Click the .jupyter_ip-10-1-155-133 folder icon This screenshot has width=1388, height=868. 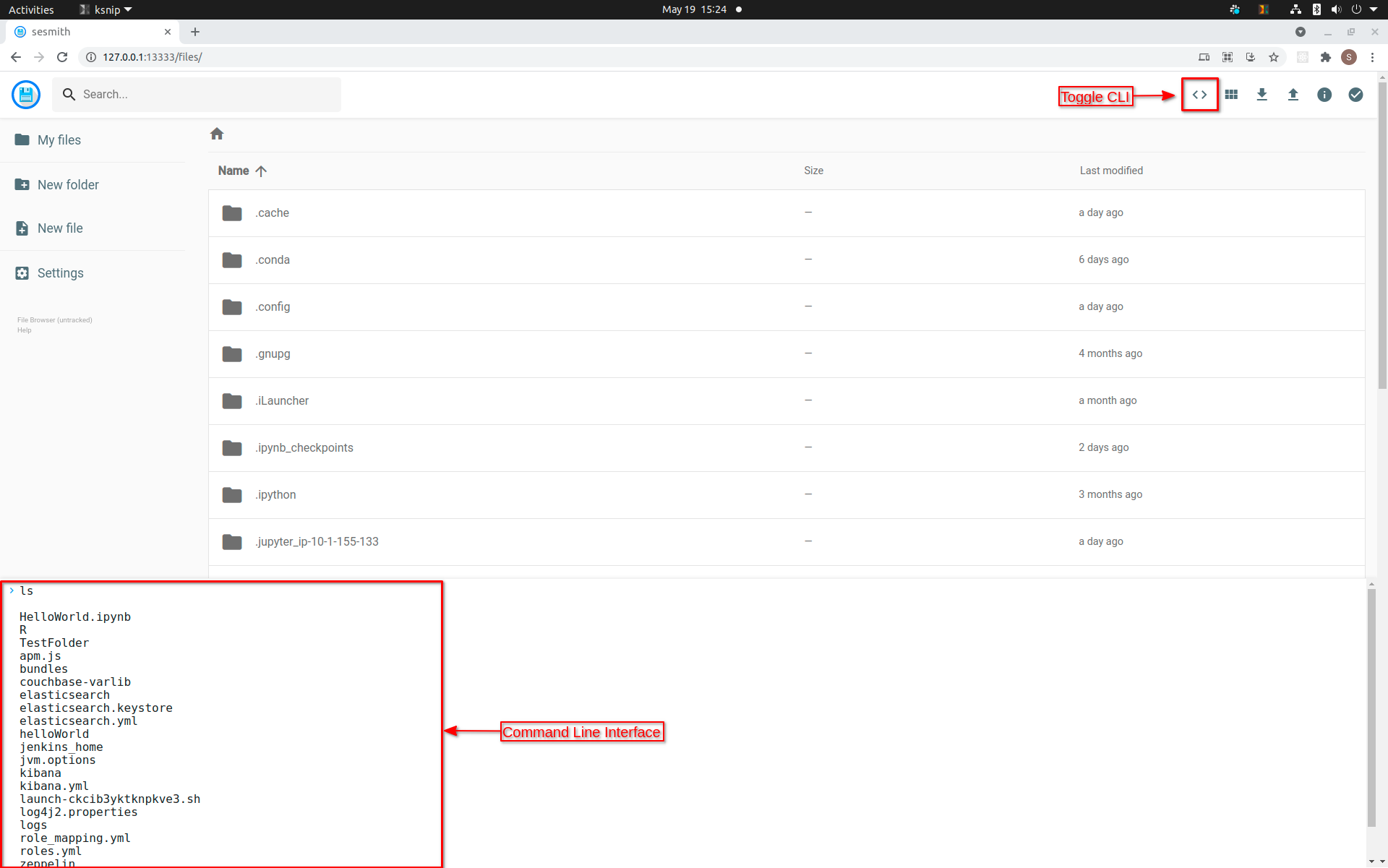(232, 542)
